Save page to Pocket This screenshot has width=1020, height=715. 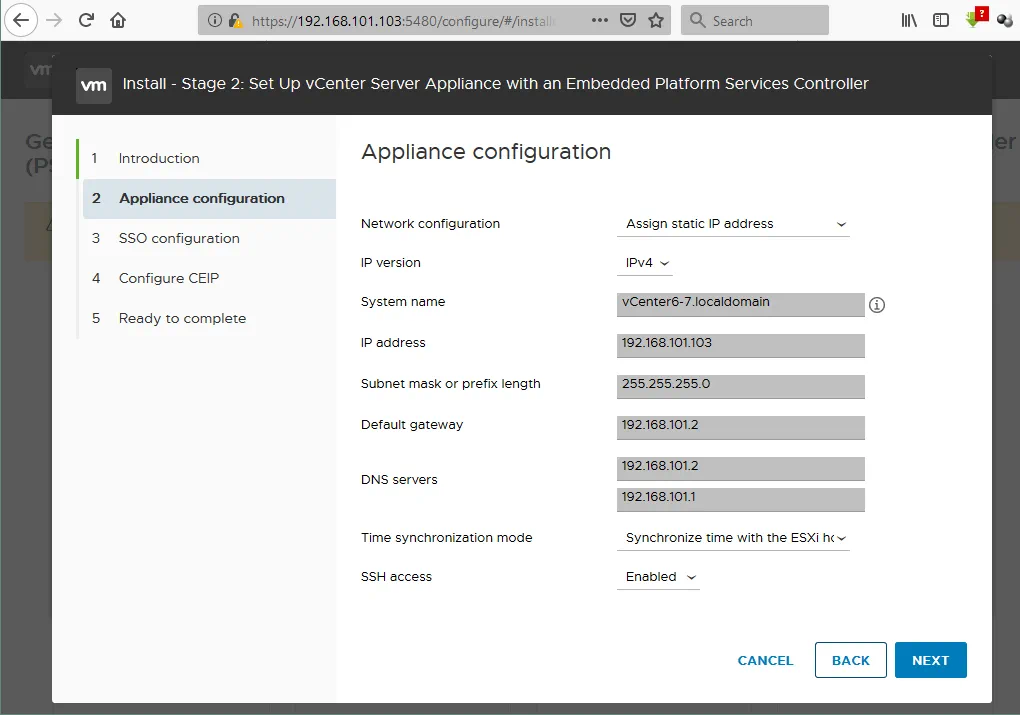(627, 20)
